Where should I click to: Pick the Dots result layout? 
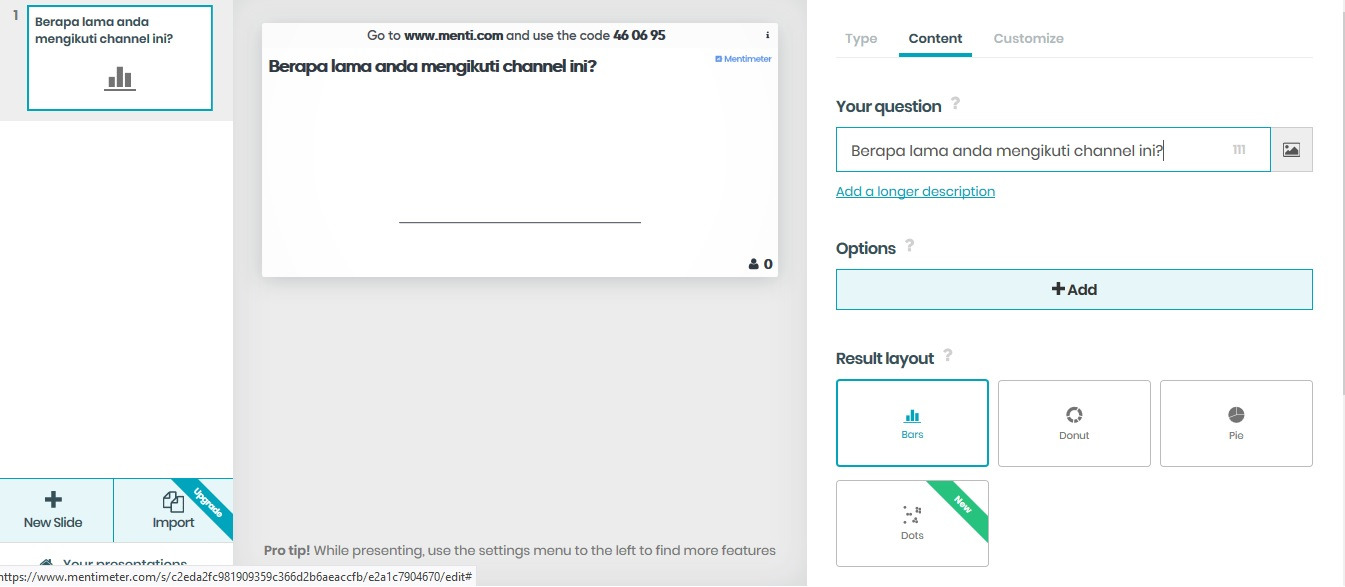point(912,523)
